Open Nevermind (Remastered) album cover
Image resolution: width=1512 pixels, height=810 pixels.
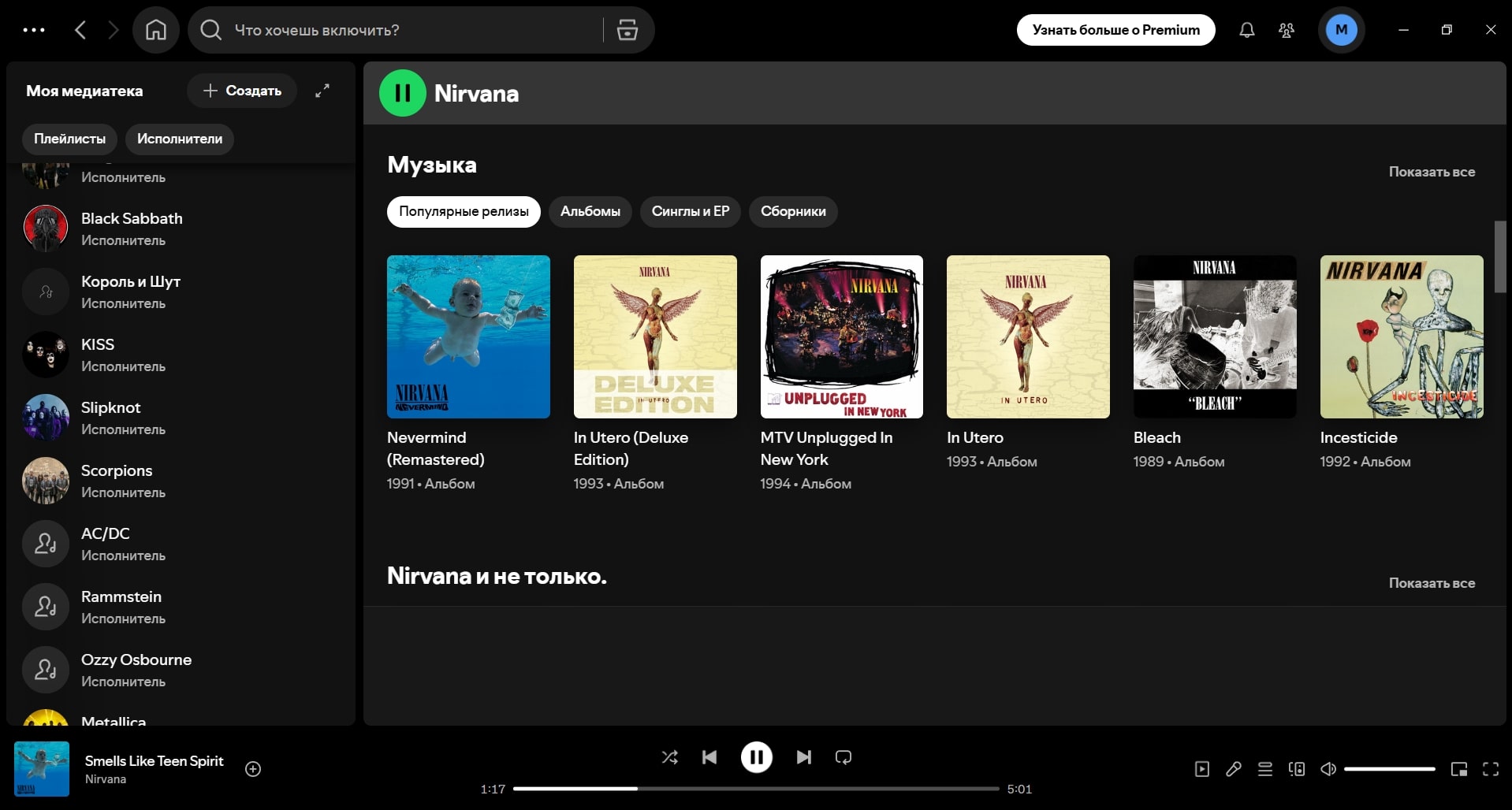pos(468,336)
